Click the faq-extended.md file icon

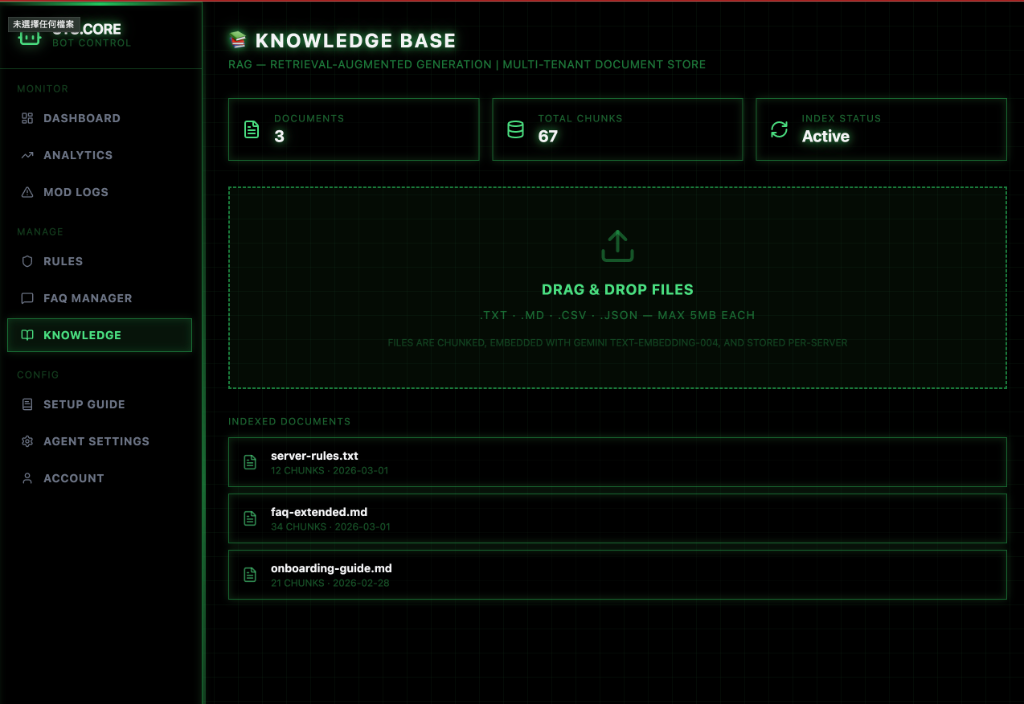[251, 518]
